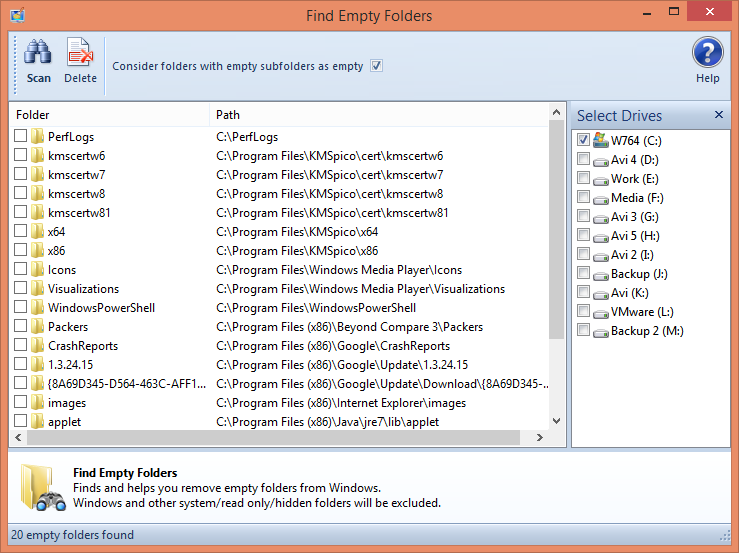
Task: Tick the x86 folder checkbox
Action: (x=20, y=250)
